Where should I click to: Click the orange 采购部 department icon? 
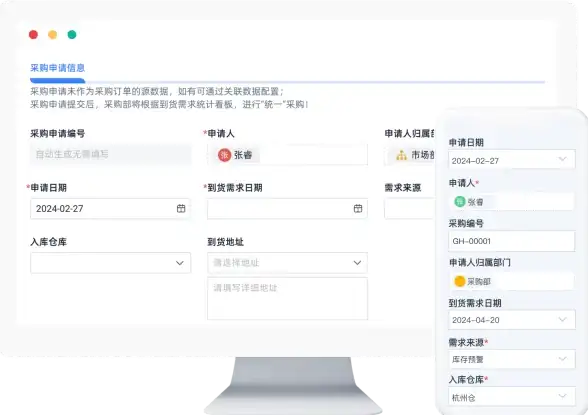pyautogui.click(x=460, y=281)
